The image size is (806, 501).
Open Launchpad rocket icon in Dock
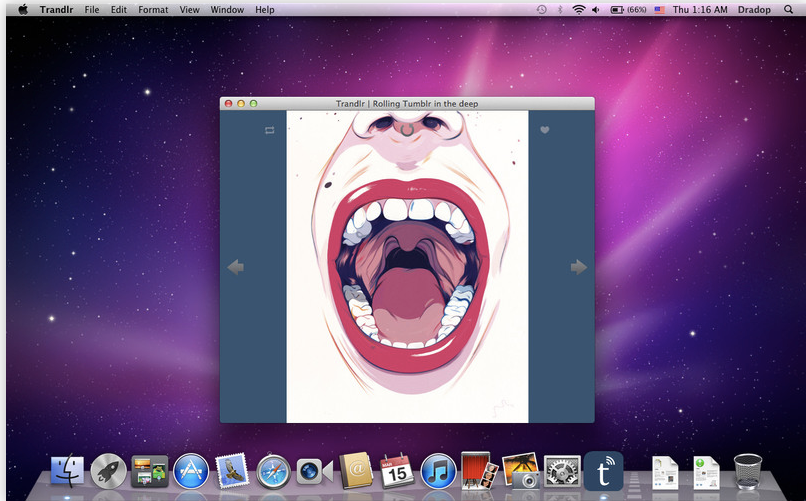click(x=108, y=471)
